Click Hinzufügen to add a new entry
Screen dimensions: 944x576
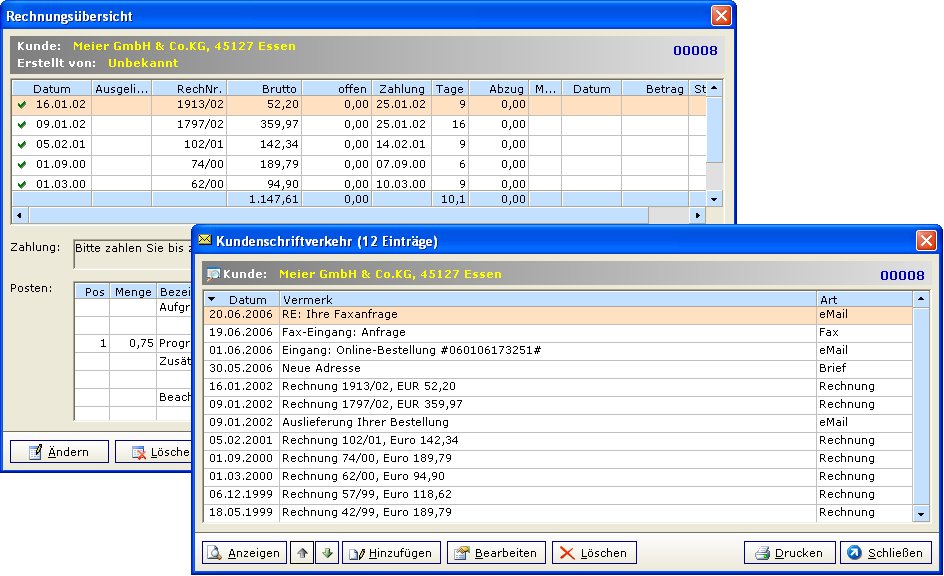391,553
